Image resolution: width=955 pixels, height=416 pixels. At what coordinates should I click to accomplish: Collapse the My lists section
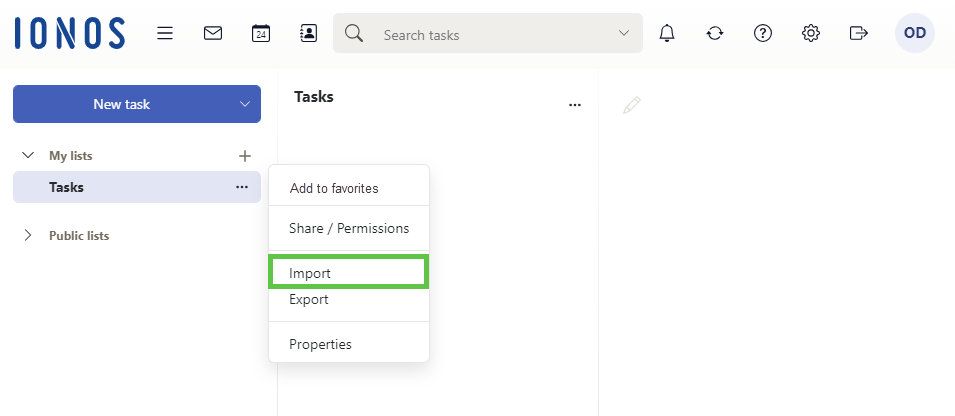click(27, 155)
